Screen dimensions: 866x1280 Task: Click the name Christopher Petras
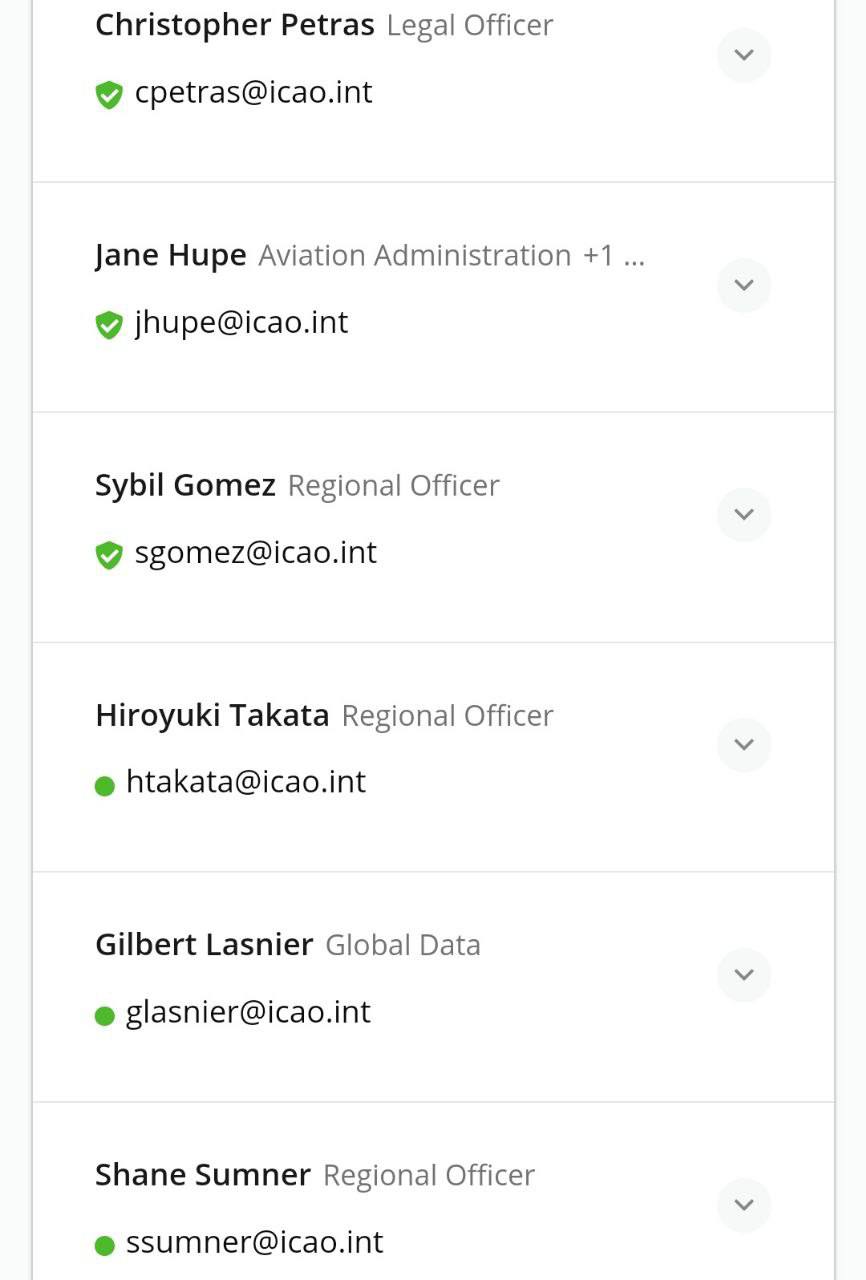(x=235, y=25)
